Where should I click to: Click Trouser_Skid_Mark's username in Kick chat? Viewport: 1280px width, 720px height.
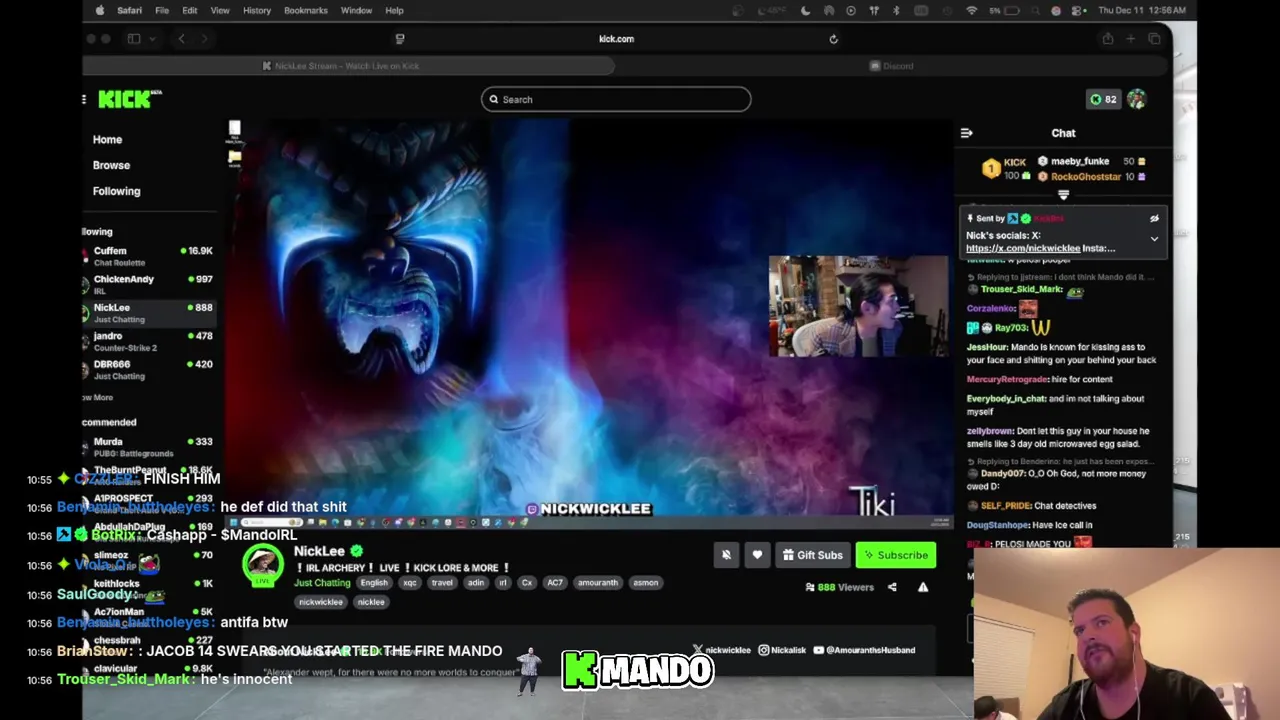tap(1021, 289)
